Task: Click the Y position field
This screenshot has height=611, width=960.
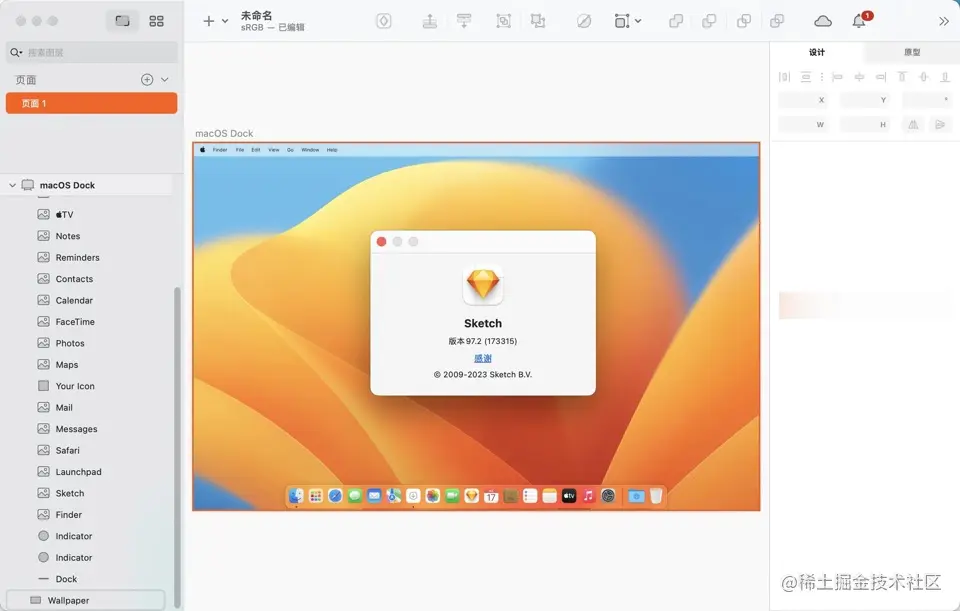Action: (x=865, y=100)
